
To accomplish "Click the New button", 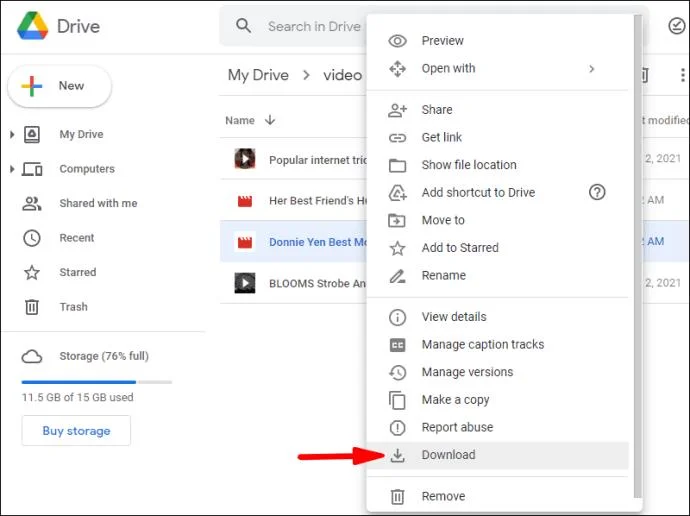I will 60,86.
